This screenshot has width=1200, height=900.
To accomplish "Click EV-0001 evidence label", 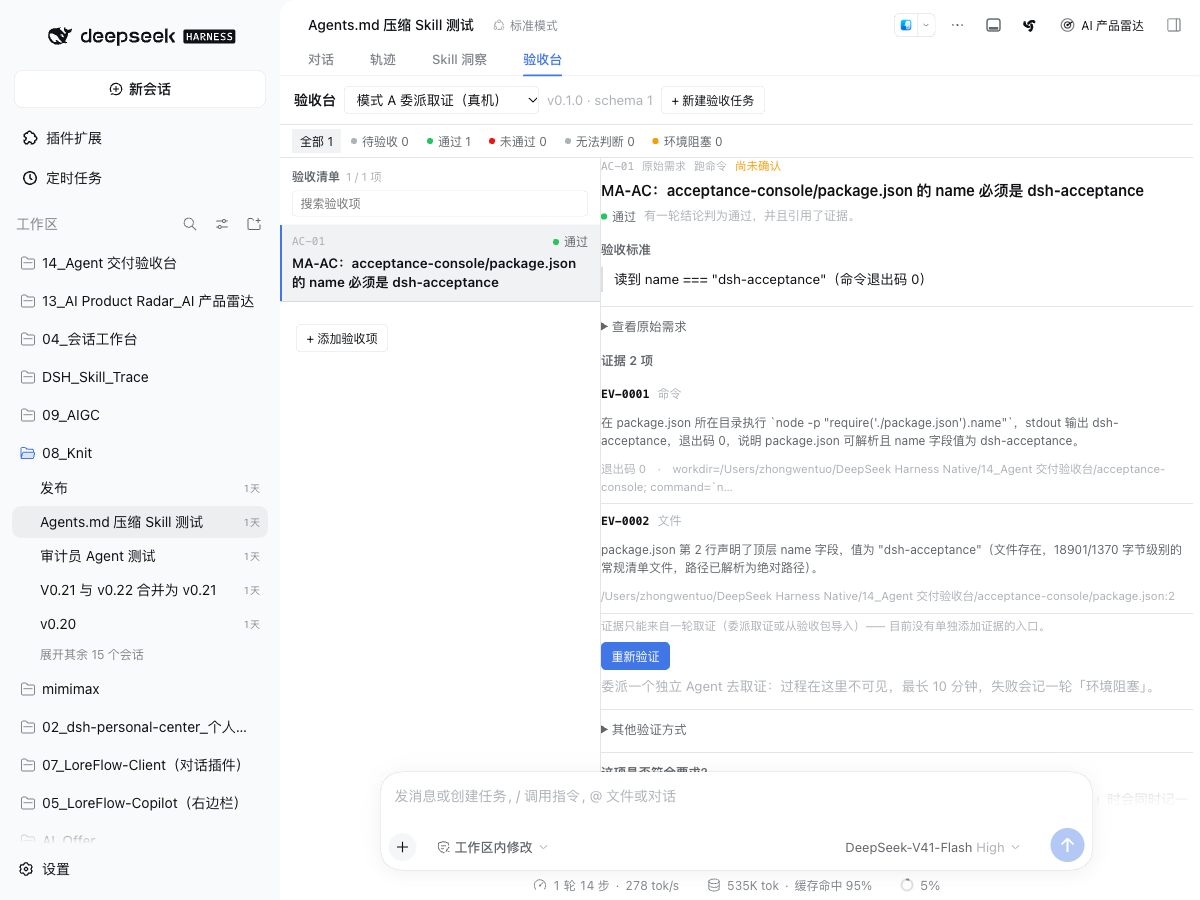I will tap(625, 394).
